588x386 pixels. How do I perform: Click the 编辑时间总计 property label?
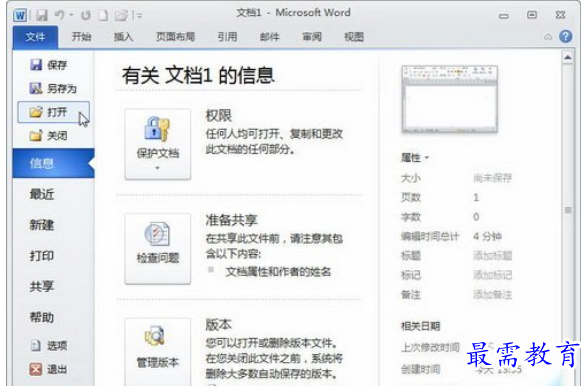[x=430, y=236]
